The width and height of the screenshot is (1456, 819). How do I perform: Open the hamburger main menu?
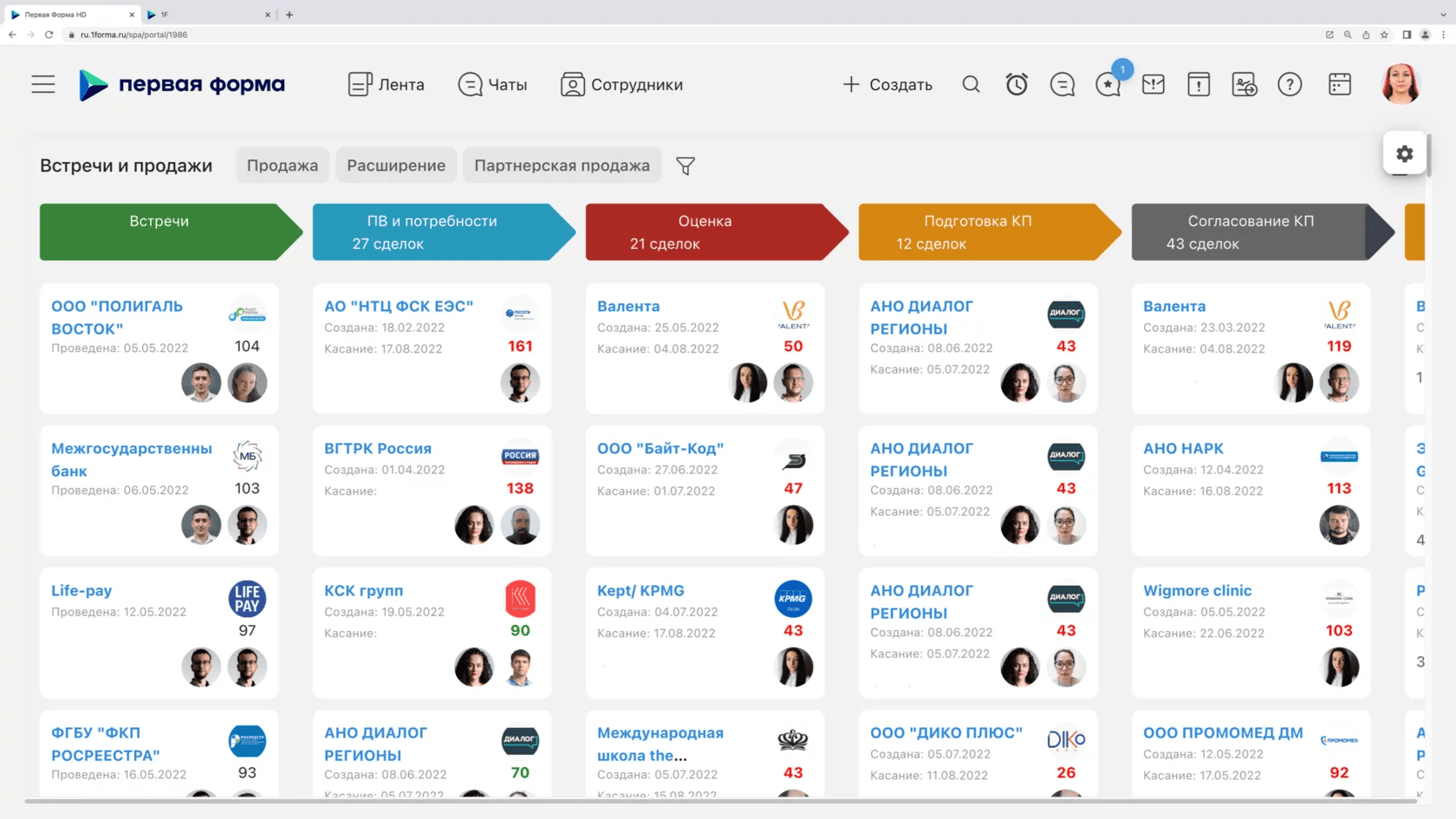(43, 84)
